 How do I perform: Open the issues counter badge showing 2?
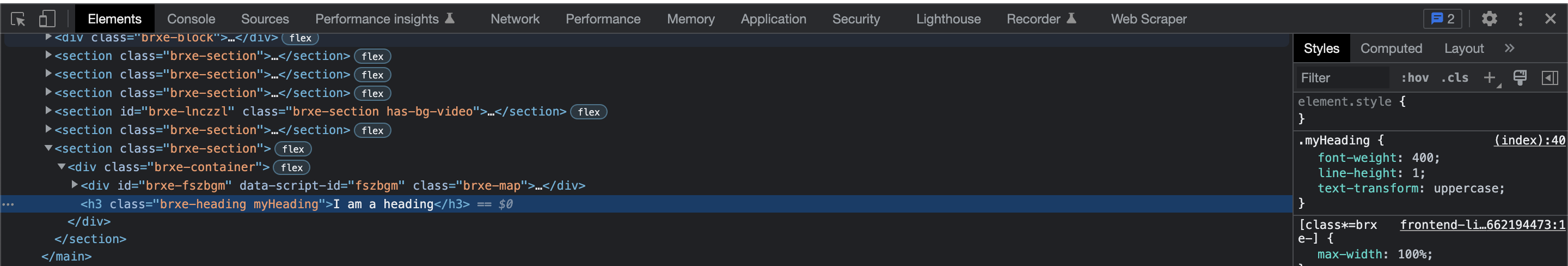(1443, 19)
